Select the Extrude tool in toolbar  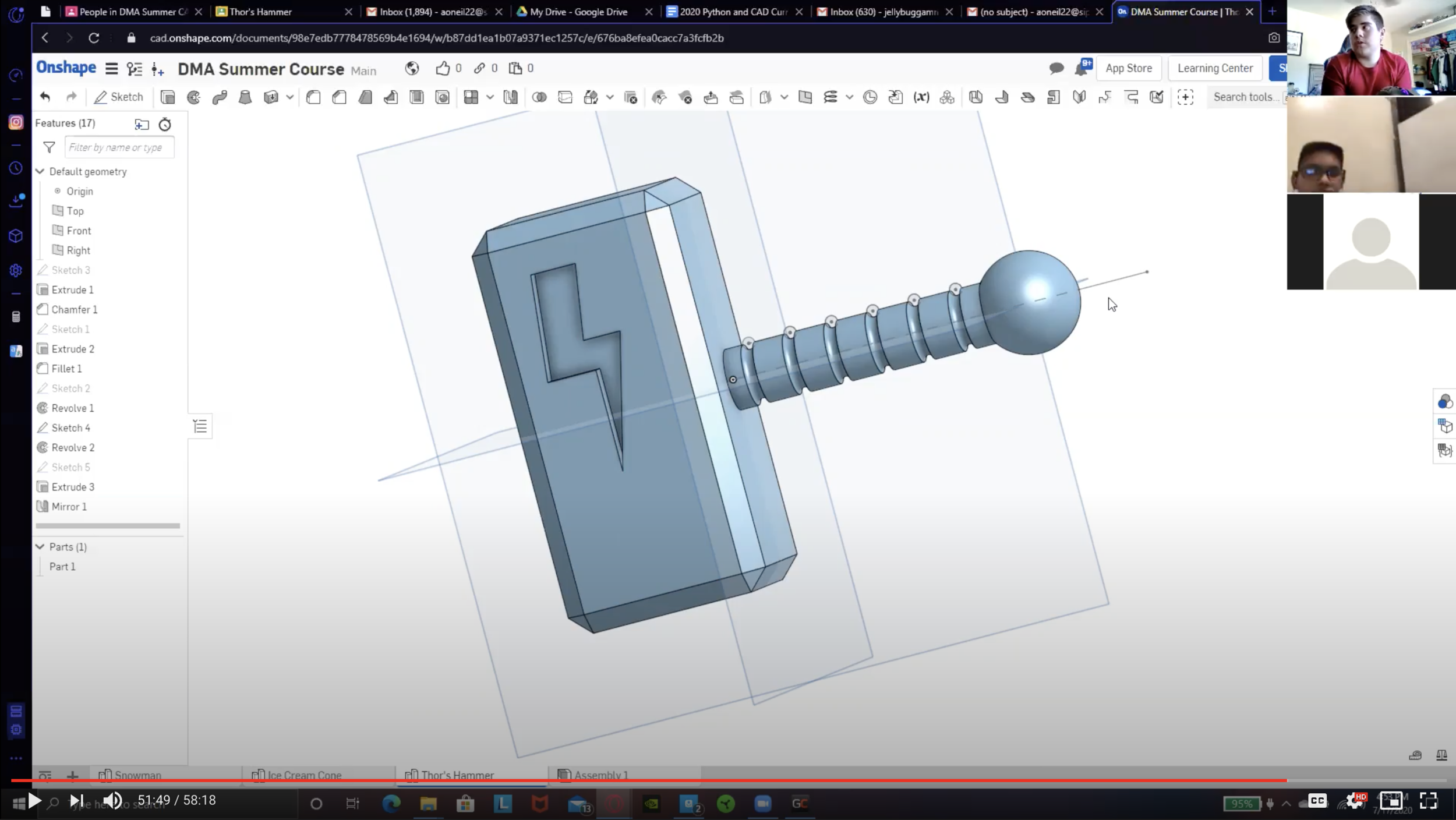coord(168,97)
